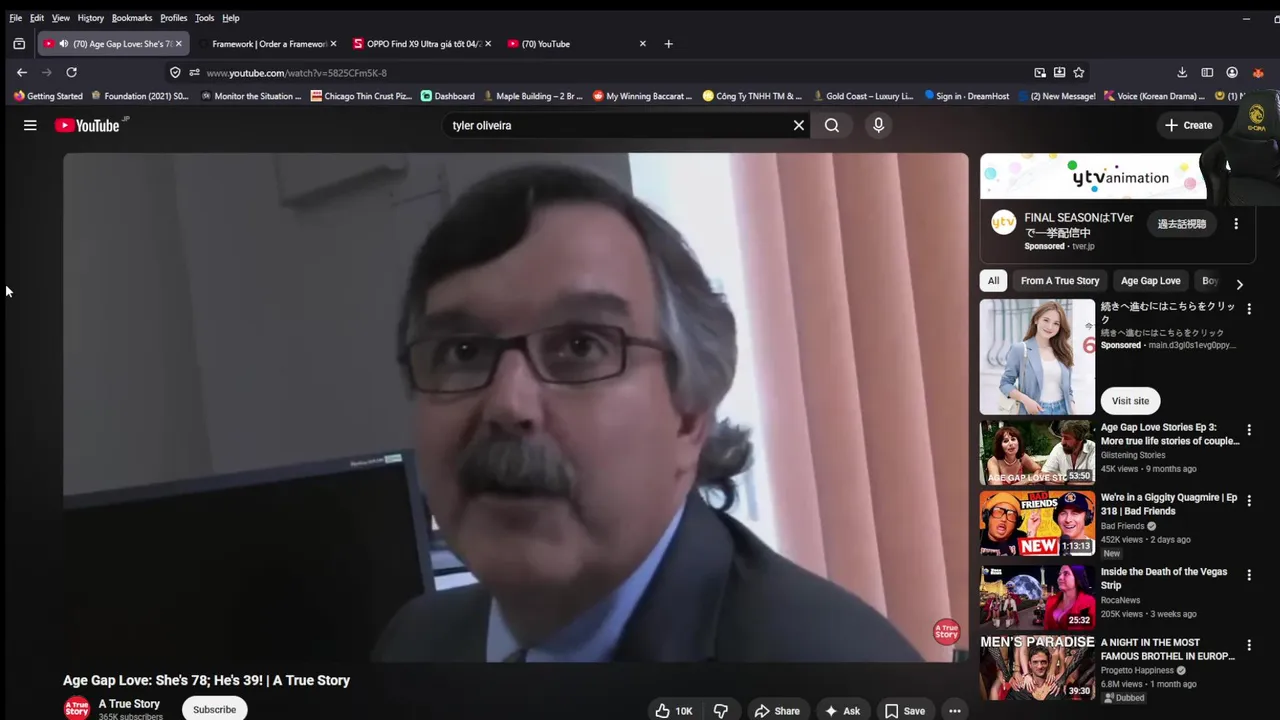
Task: Switch to the OPPO Find X9 Ultra tab
Action: [422, 44]
